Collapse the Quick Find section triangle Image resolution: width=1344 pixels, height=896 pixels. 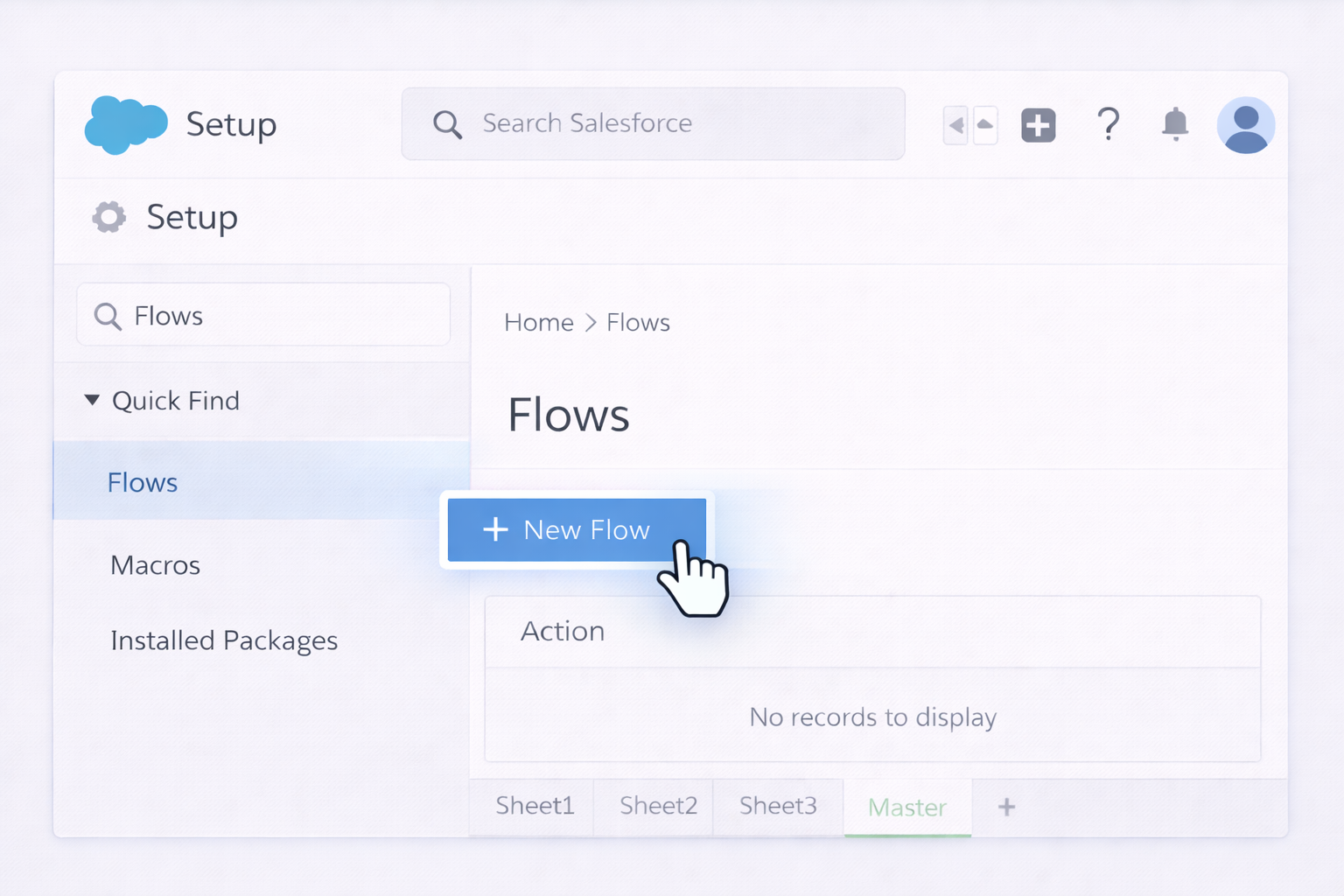click(x=92, y=400)
